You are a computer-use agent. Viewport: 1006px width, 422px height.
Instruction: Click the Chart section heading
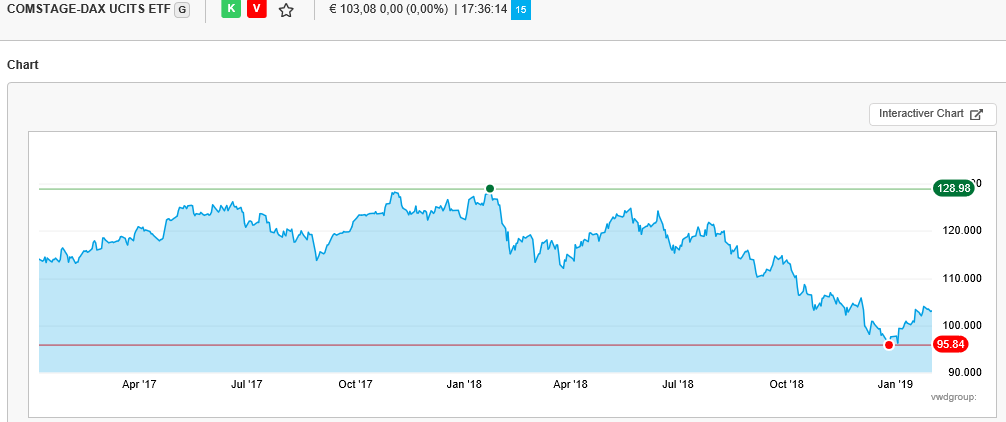22,64
